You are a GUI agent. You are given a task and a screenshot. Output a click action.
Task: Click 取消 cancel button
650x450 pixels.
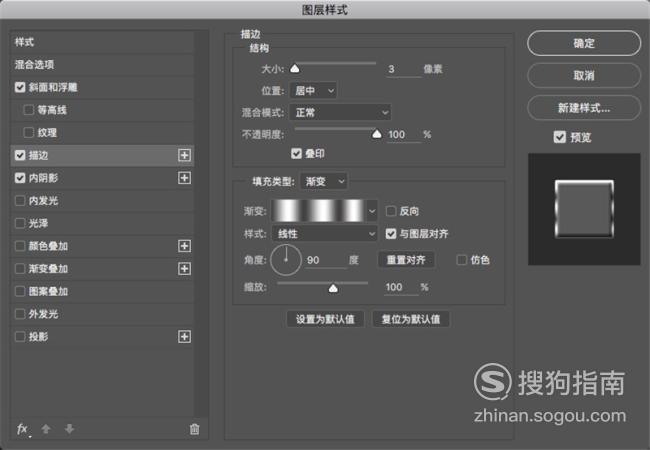[584, 75]
